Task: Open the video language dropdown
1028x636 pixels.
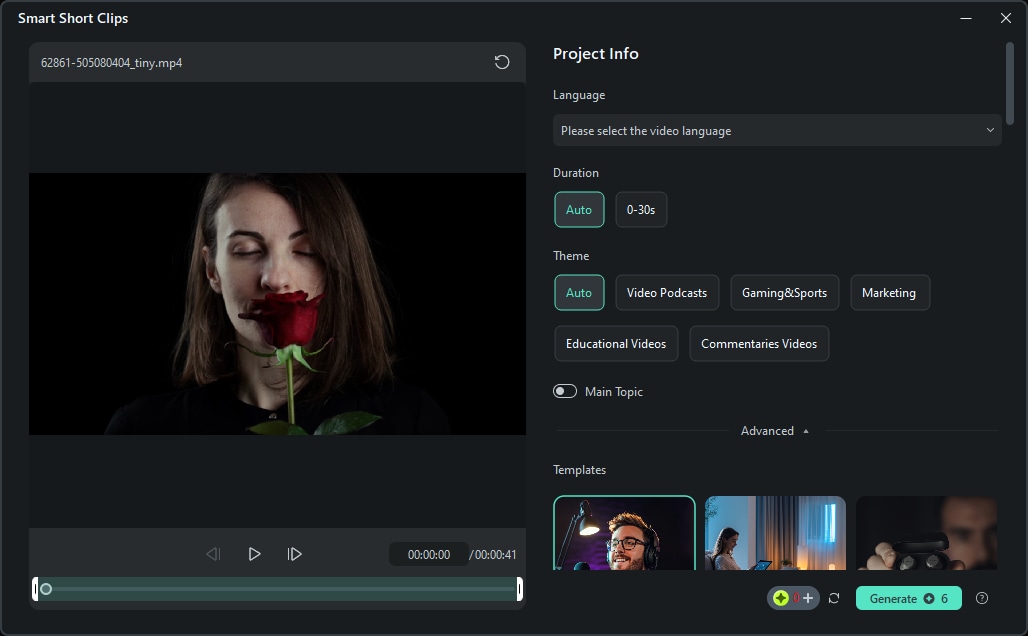Action: pos(777,130)
